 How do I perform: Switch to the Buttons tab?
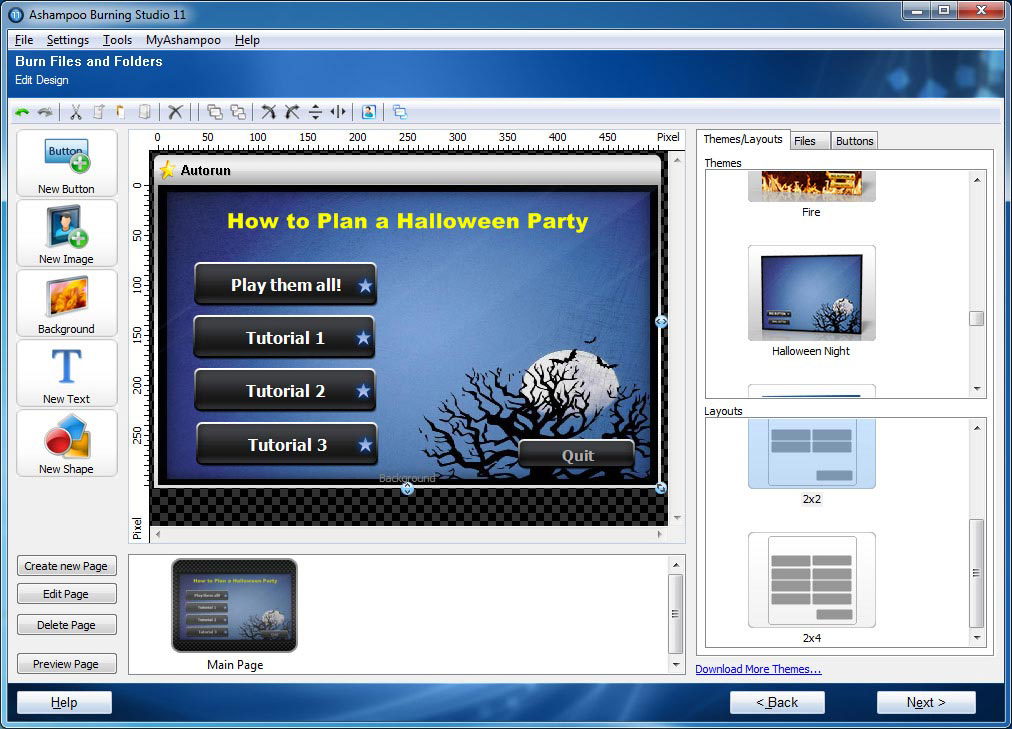(x=854, y=141)
